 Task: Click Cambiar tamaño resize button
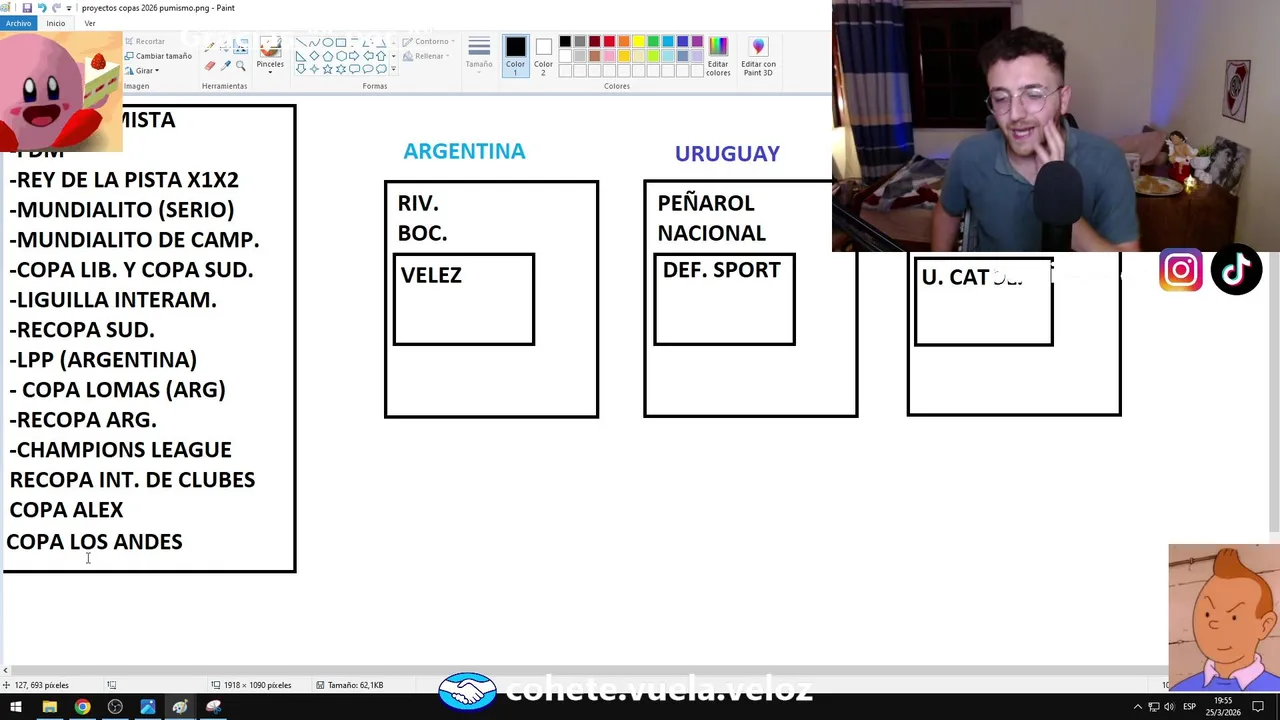click(x=158, y=56)
